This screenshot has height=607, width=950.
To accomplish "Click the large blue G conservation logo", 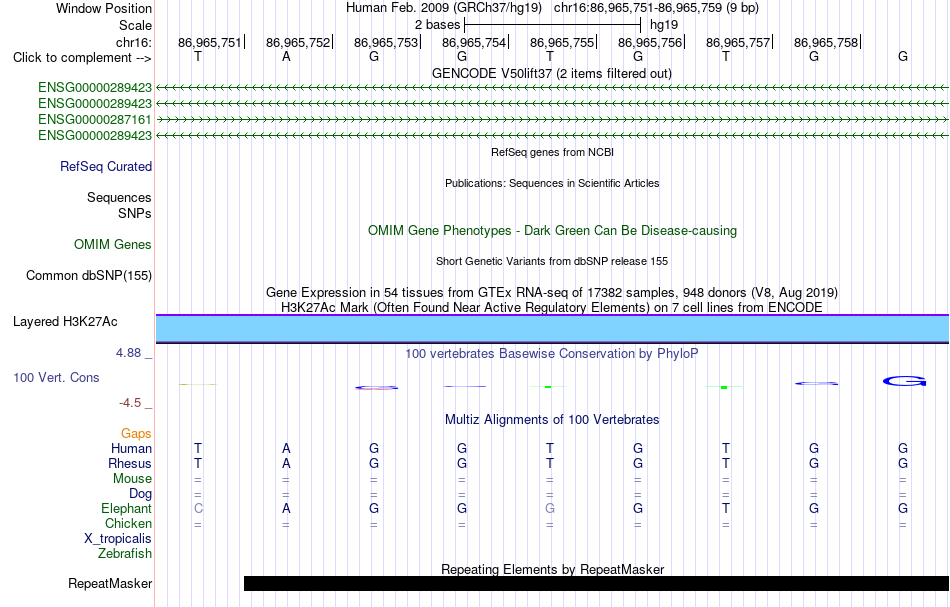I will [905, 381].
